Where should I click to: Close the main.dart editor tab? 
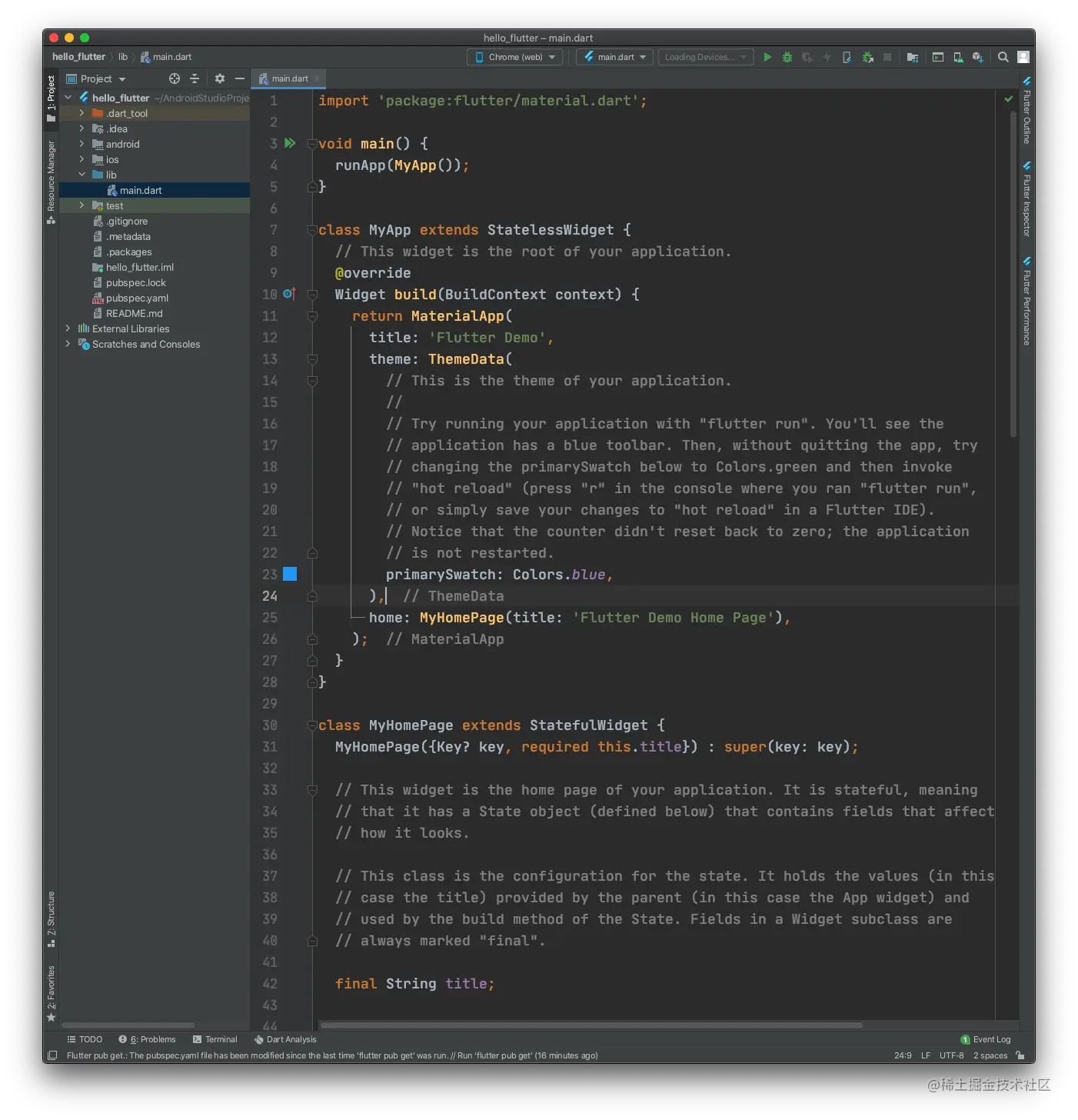(x=316, y=78)
